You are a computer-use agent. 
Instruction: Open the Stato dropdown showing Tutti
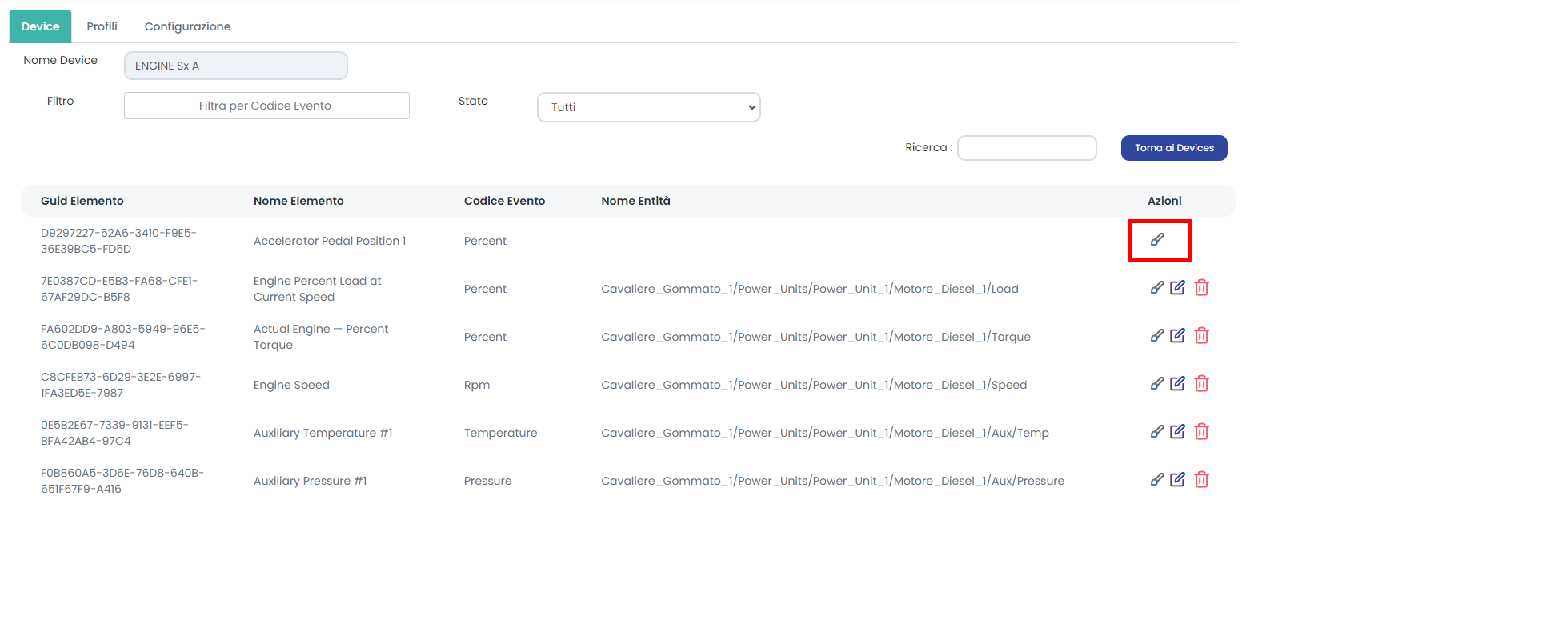coord(648,107)
